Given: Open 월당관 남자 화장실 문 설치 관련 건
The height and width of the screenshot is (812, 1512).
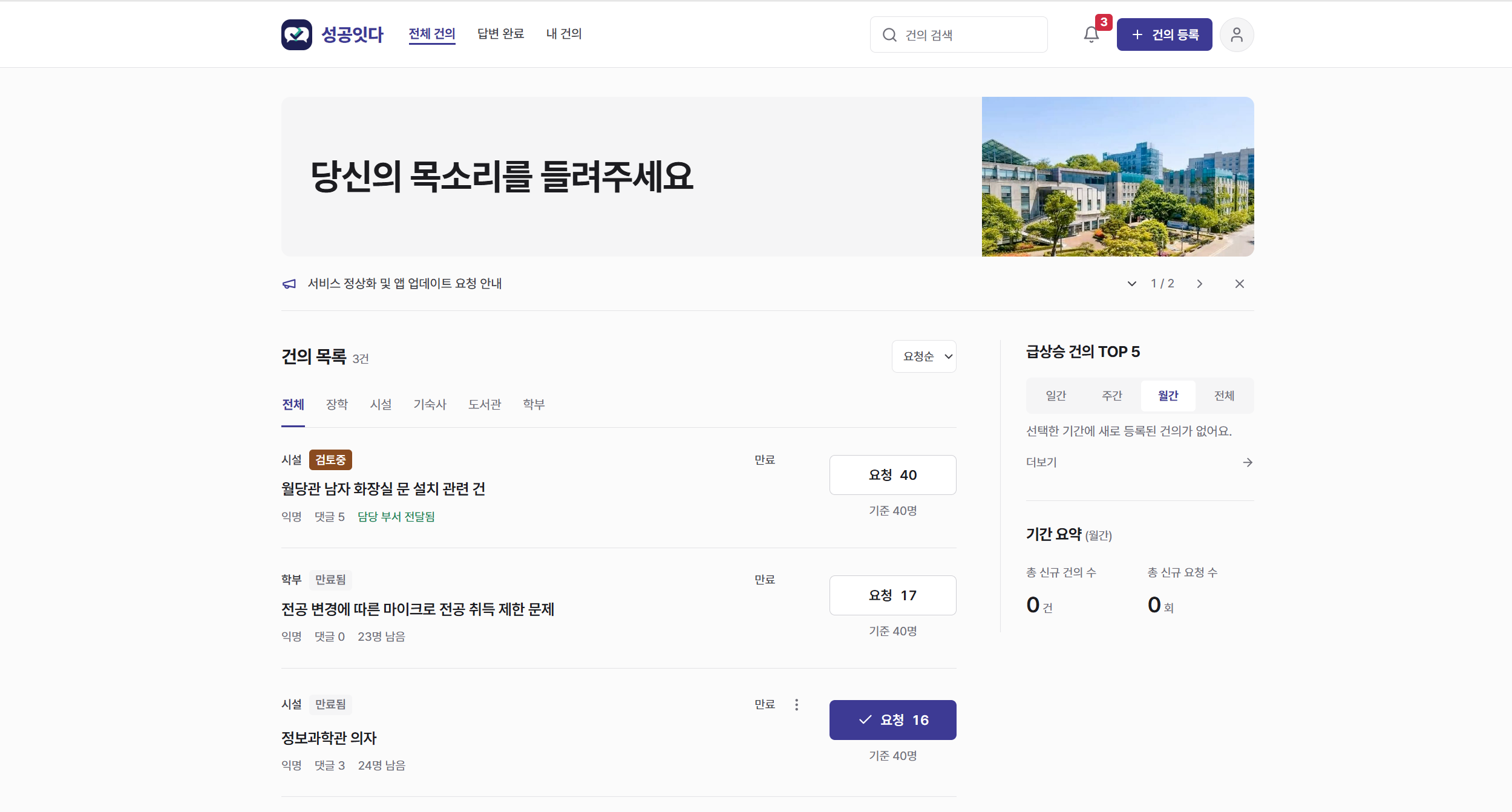Looking at the screenshot, I should pyautogui.click(x=384, y=489).
